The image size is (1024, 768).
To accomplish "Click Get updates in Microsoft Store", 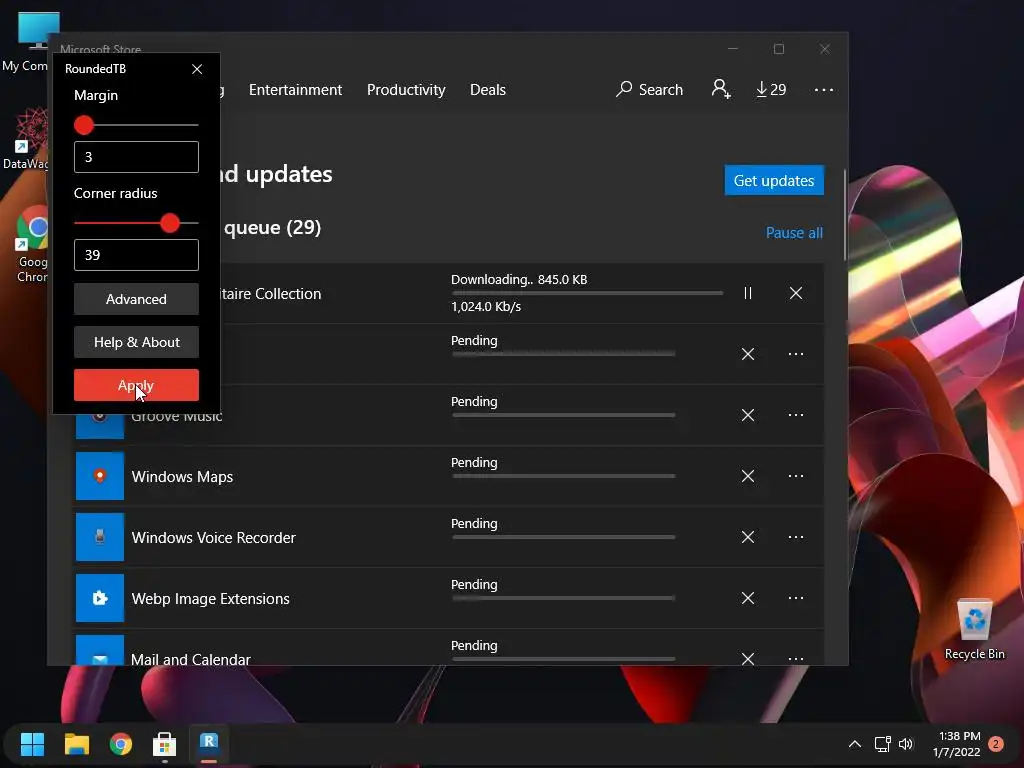I will [774, 180].
